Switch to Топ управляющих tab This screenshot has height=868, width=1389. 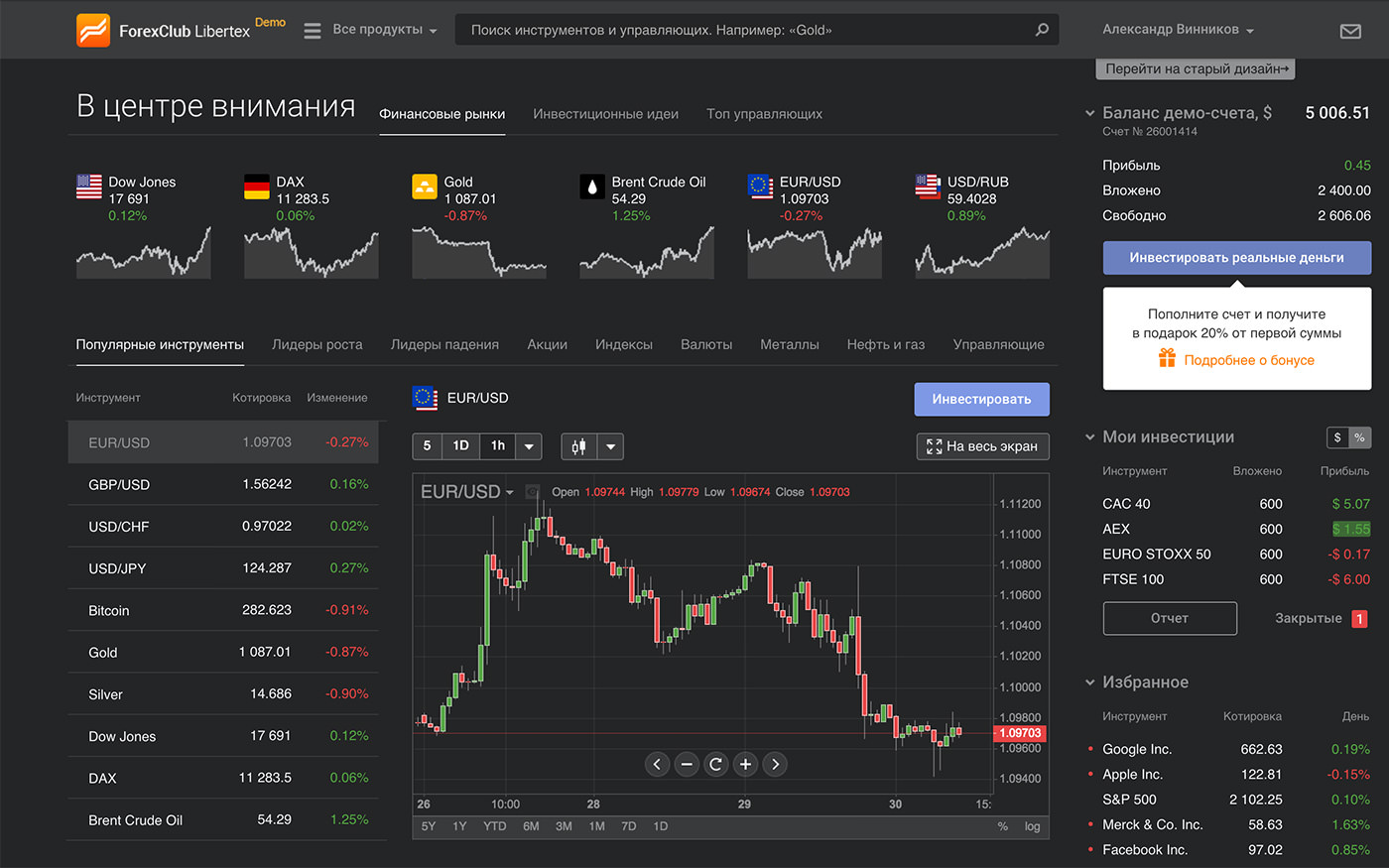[x=764, y=114]
